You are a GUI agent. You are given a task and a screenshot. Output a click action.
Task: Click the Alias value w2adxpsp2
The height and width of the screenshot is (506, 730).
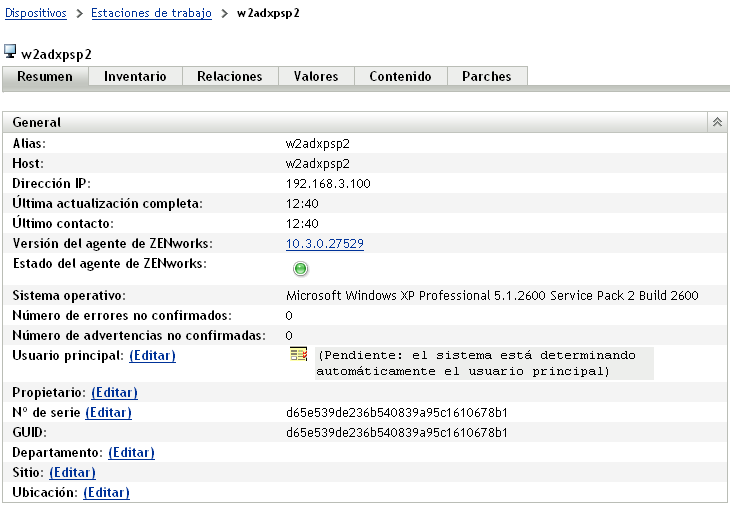point(318,143)
